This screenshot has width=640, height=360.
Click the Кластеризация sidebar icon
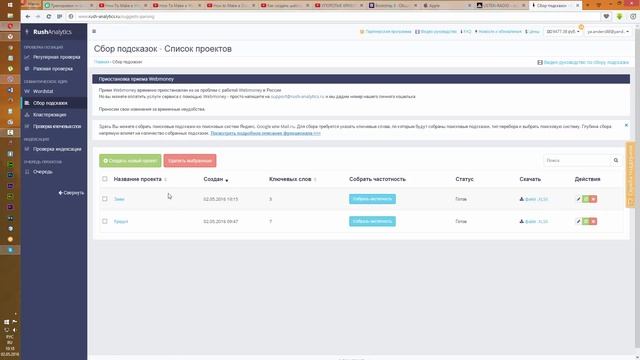point(27,115)
